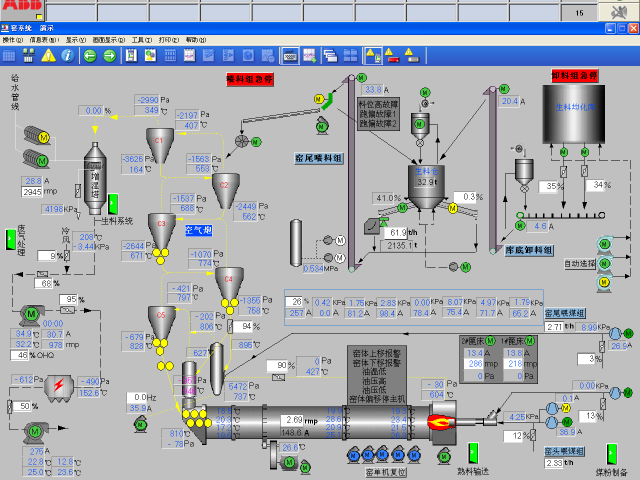Screen dimensions: 640x480
Task: Click the 喂料组急停 emergency stop button
Action: (x=250, y=79)
